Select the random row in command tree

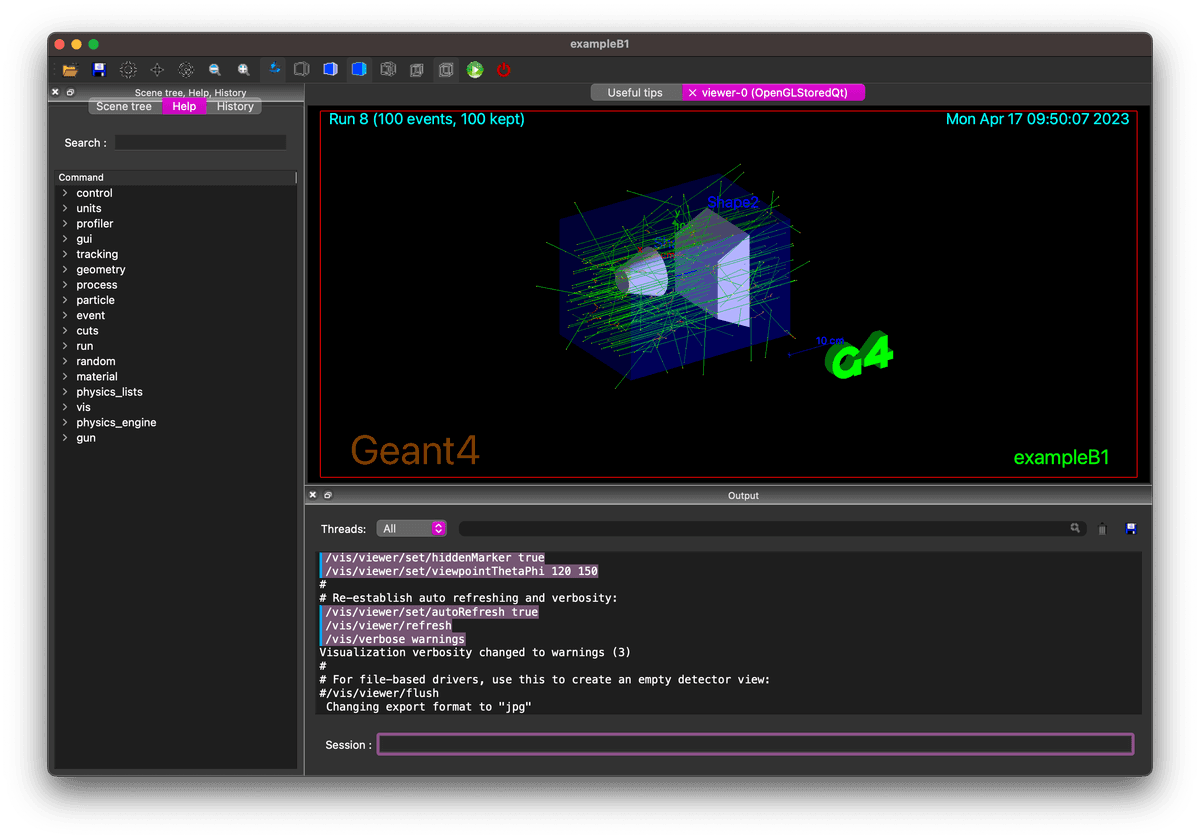(176, 361)
